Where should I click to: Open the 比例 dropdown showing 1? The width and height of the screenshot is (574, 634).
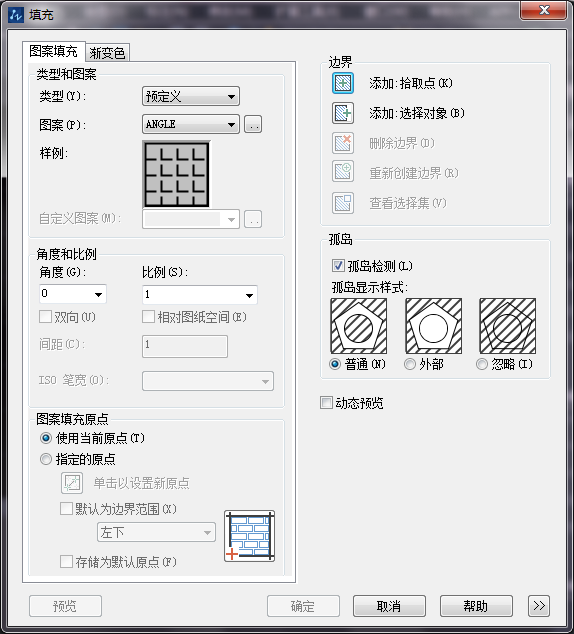coord(200,295)
